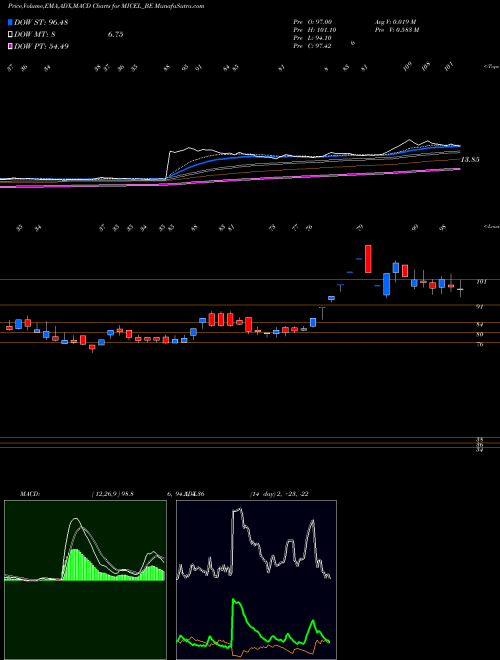Click the 91 price level label
This screenshot has height=660, width=500.
pos(479,307)
